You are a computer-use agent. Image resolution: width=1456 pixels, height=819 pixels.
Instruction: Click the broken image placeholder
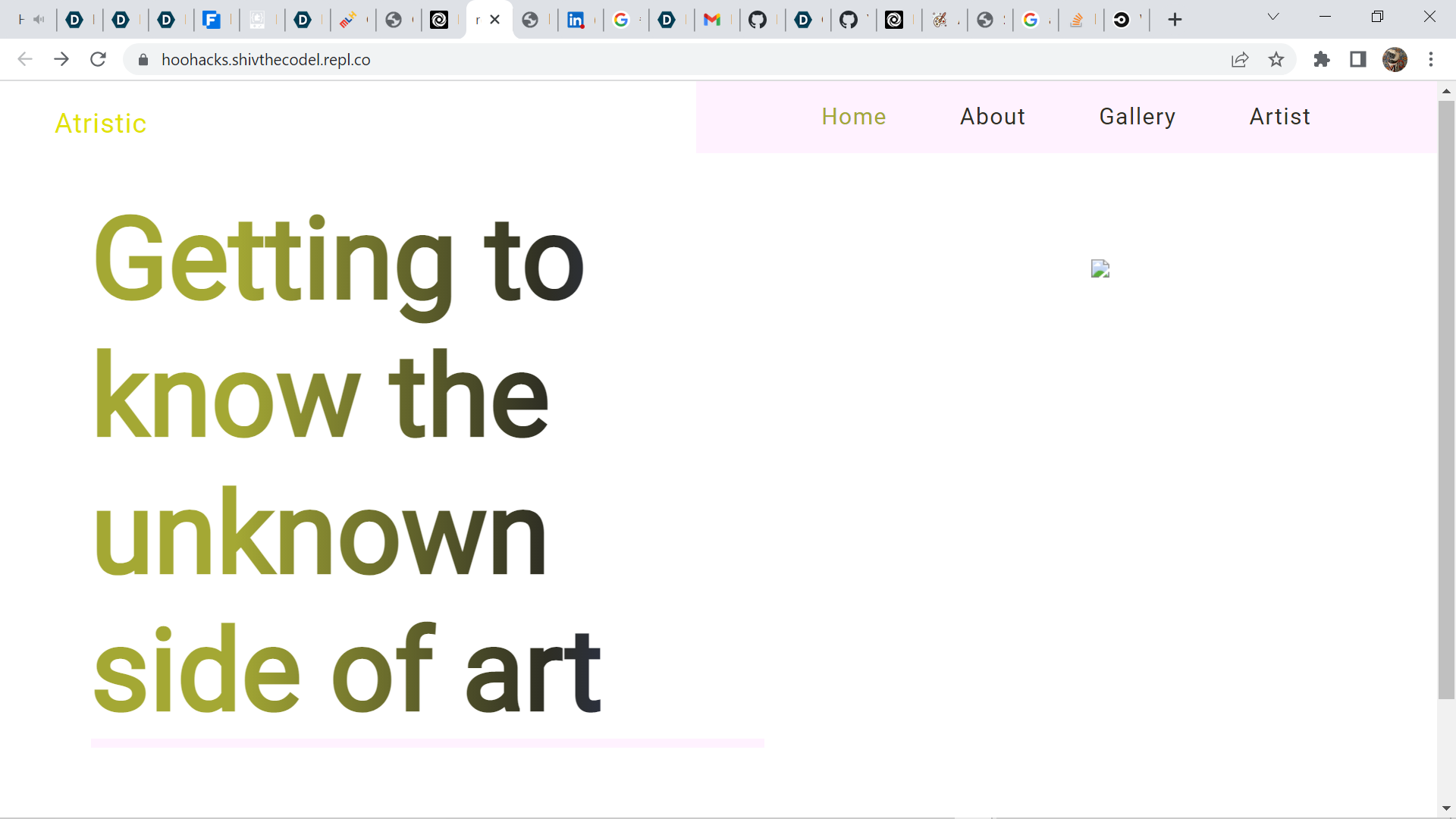(x=1100, y=269)
